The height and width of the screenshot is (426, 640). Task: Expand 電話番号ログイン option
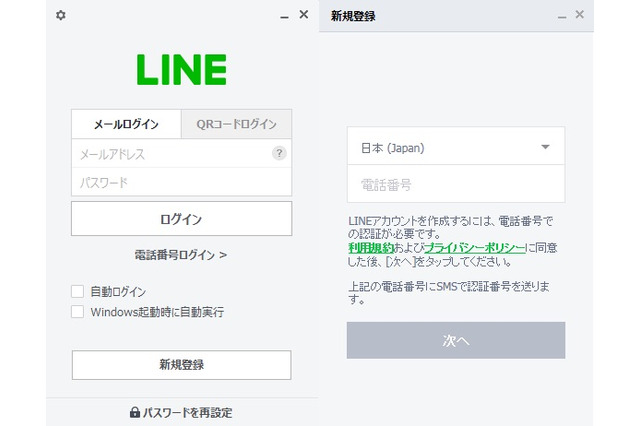point(181,255)
